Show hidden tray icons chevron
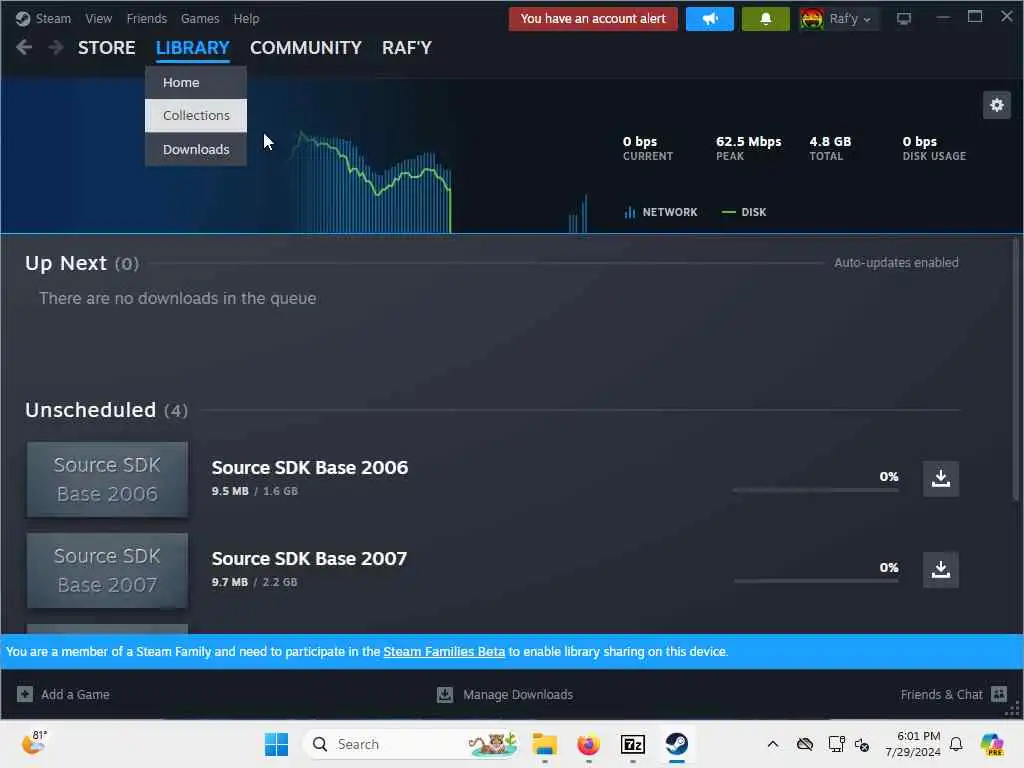This screenshot has width=1024, height=768. [x=773, y=744]
